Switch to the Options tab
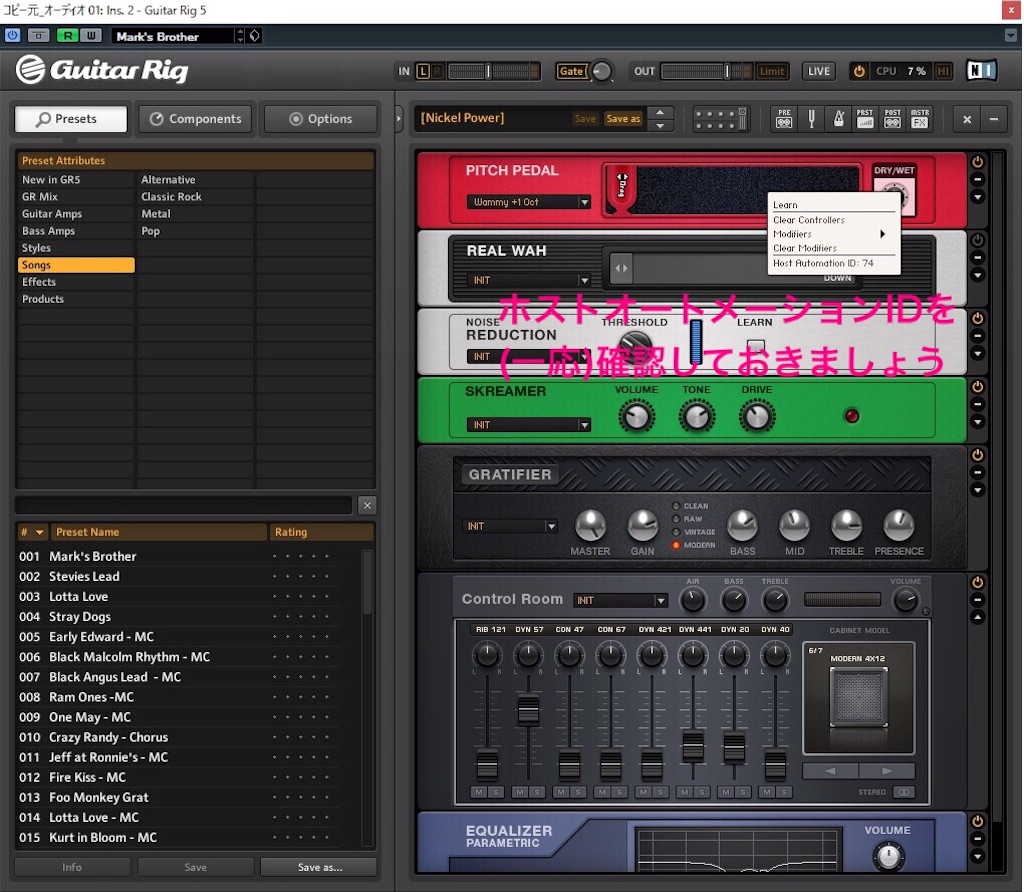The image size is (1024, 892). (321, 119)
